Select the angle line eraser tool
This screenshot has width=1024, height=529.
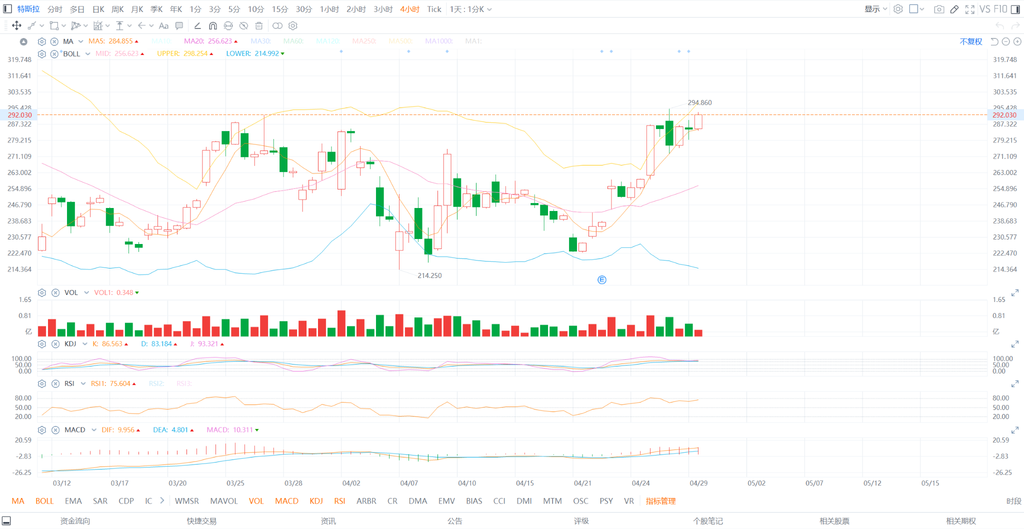coord(197,26)
